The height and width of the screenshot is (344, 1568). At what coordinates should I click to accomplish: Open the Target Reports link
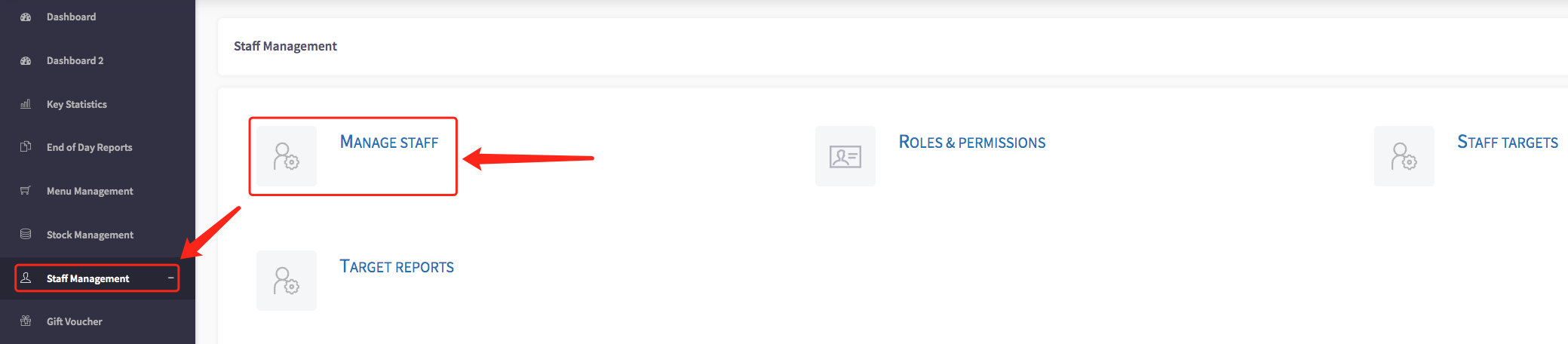pos(397,266)
